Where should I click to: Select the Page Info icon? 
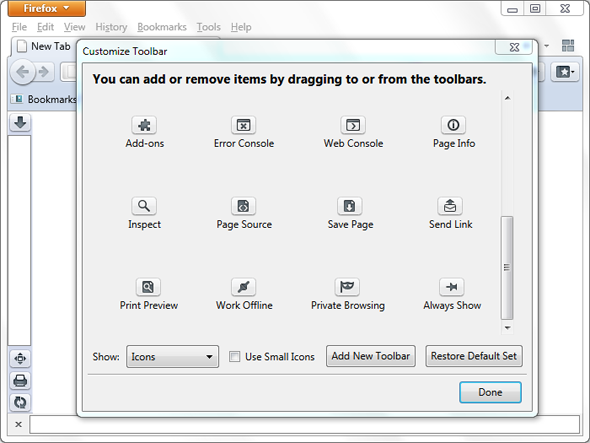pyautogui.click(x=453, y=125)
